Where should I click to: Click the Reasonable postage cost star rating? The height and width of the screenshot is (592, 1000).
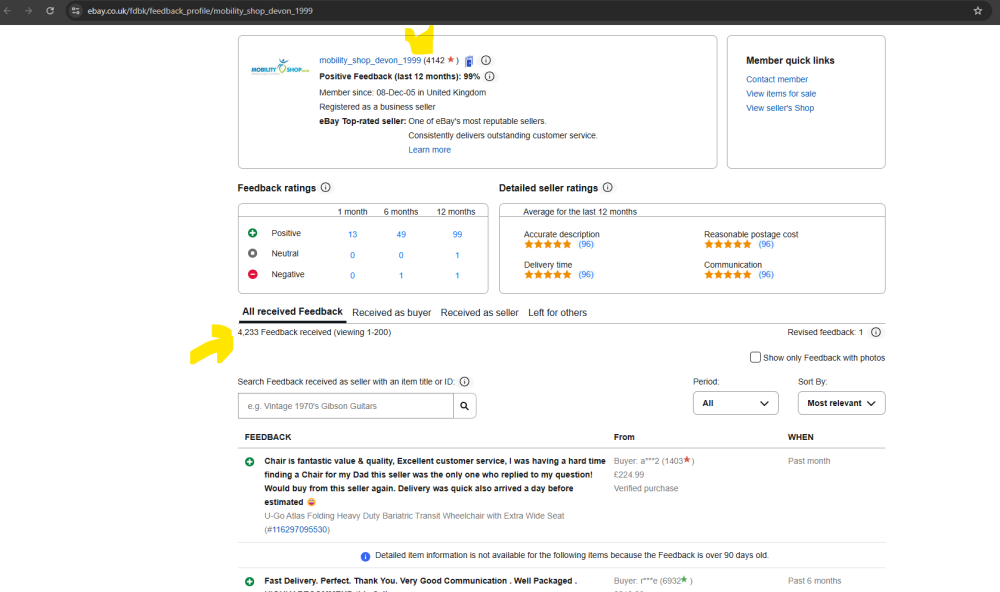[728, 244]
